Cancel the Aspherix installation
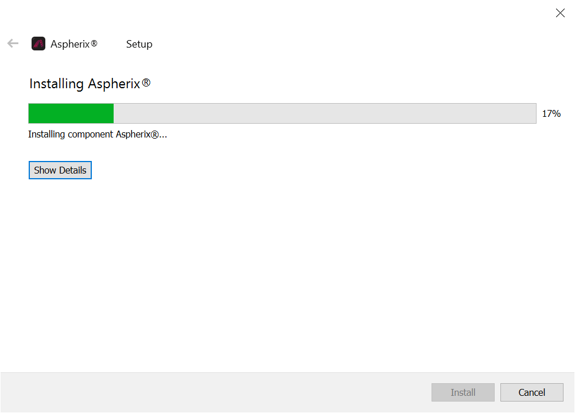The height and width of the screenshot is (413, 575). point(532,392)
